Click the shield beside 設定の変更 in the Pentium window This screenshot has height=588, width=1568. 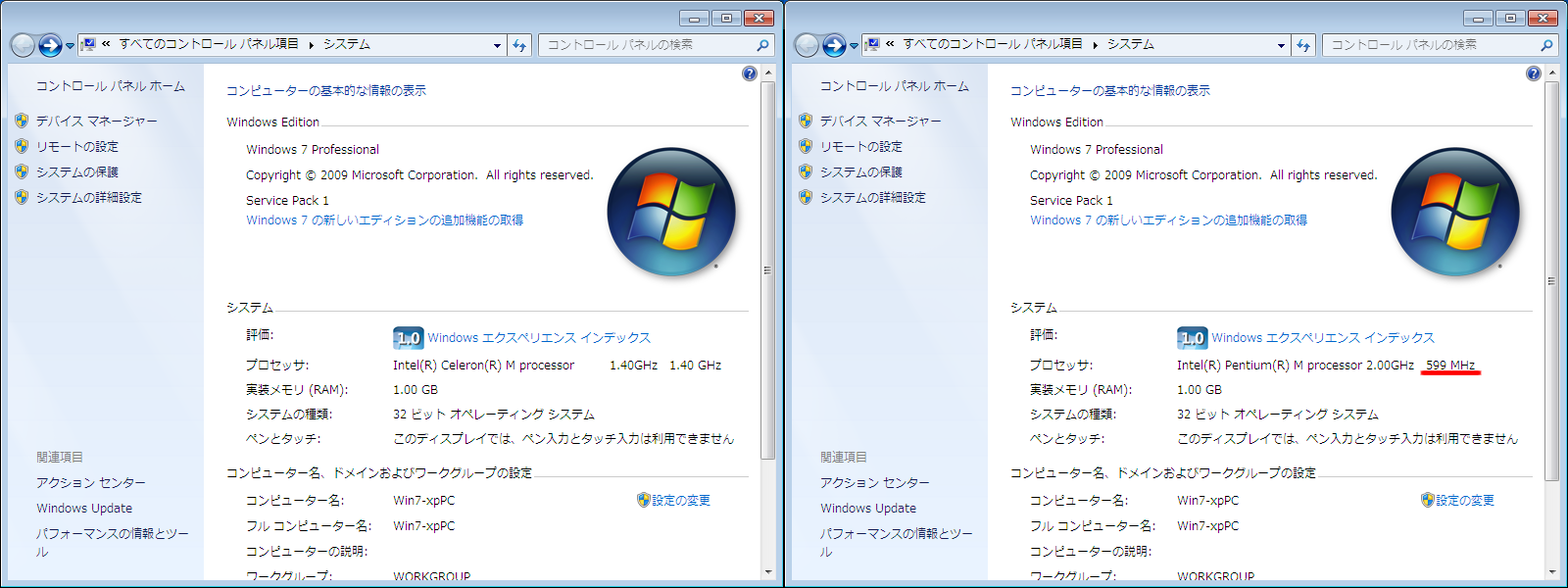(1428, 500)
